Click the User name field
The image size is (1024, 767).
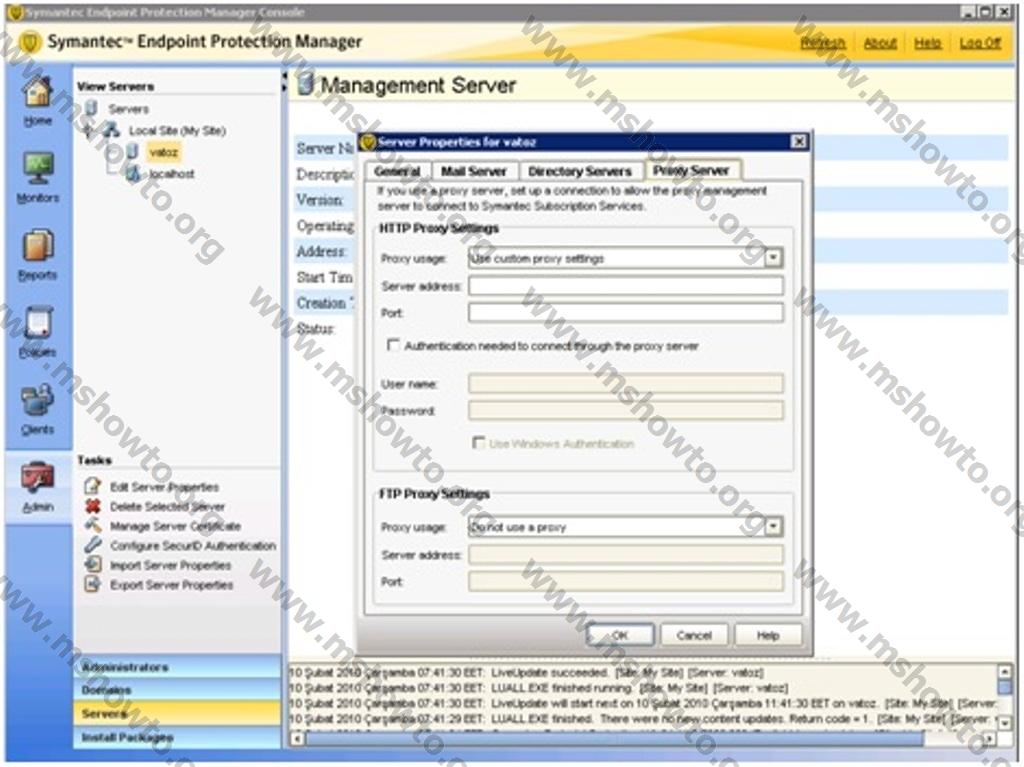click(626, 384)
